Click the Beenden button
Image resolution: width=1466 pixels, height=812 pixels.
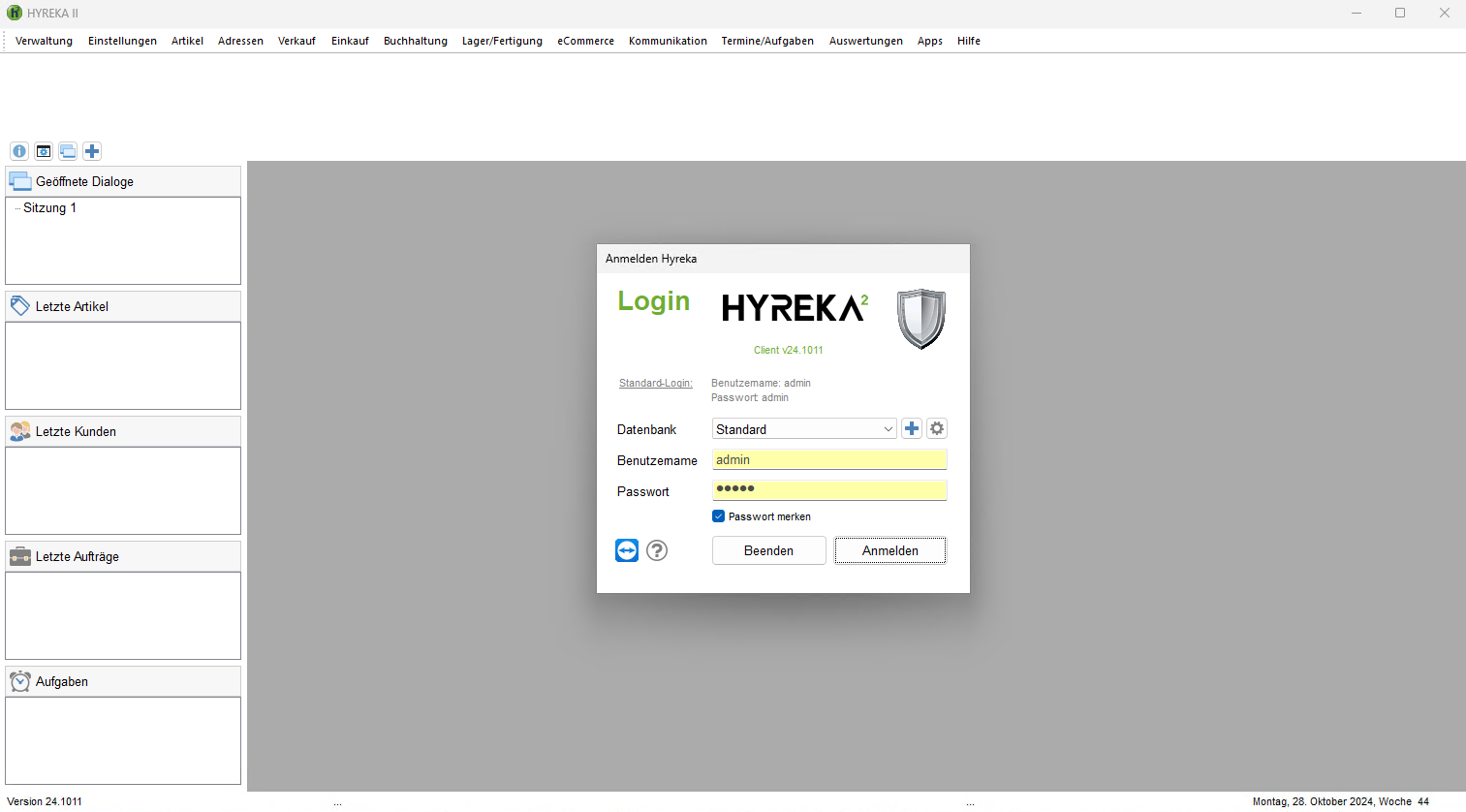point(768,550)
